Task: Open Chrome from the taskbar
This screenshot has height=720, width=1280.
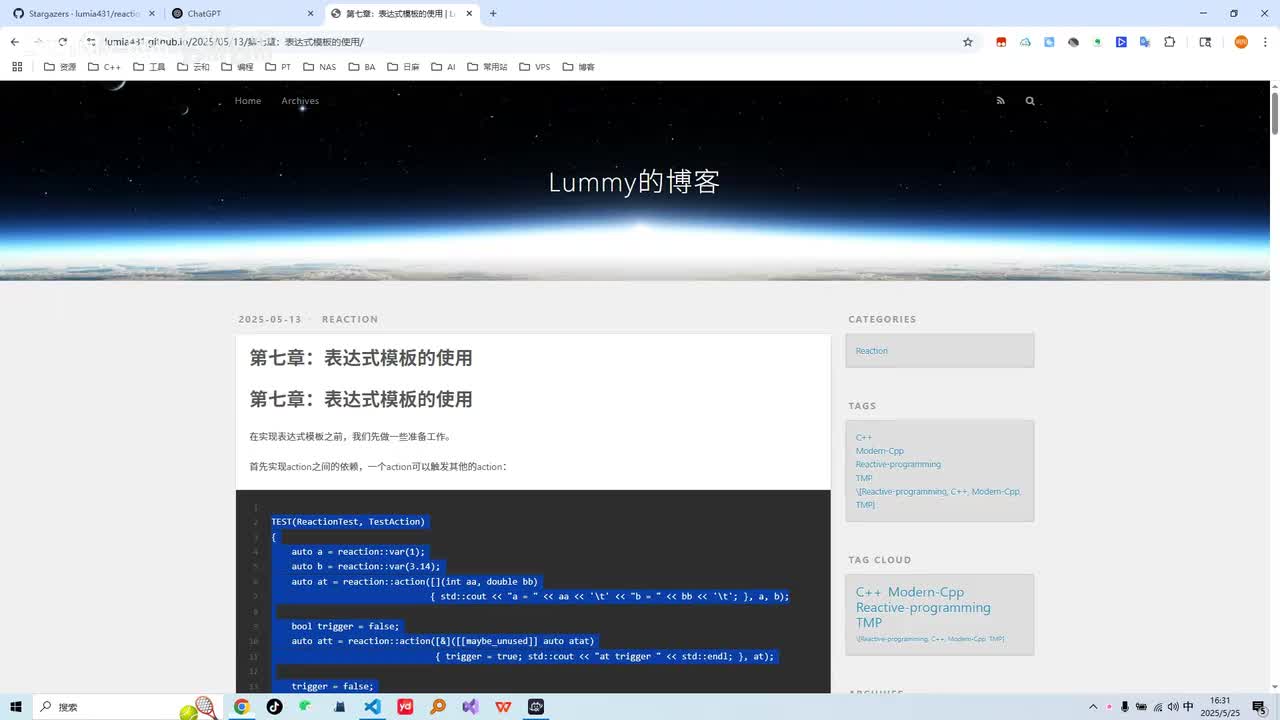Action: click(x=241, y=707)
